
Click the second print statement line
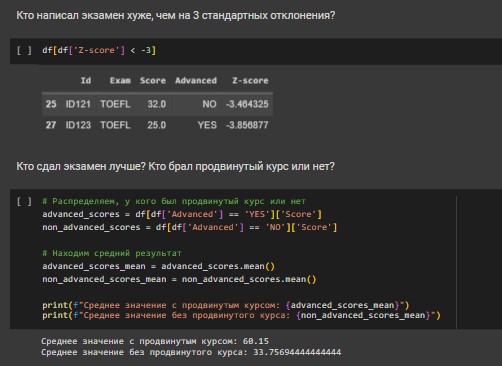241,315
